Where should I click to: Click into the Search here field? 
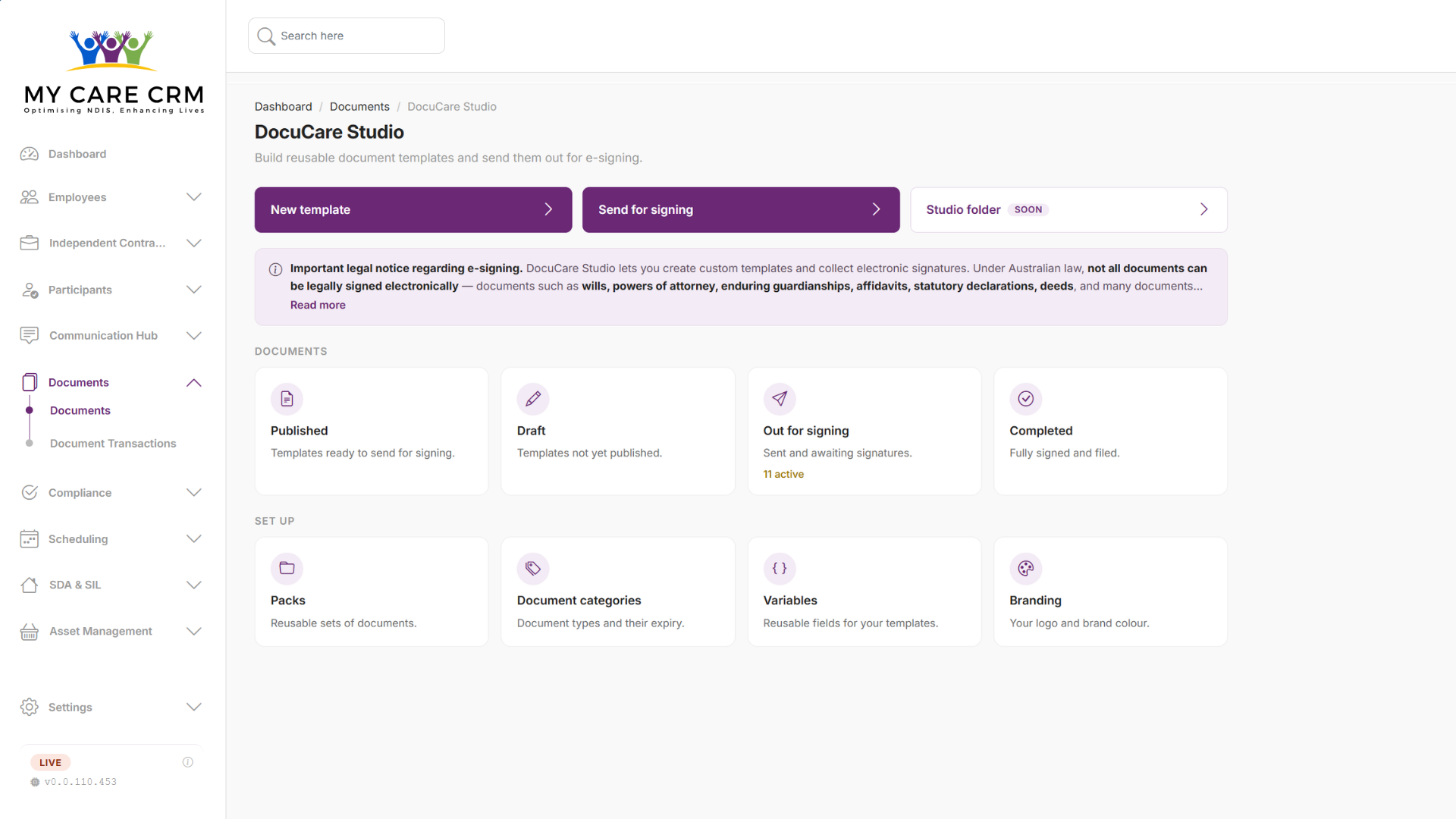pos(347,36)
